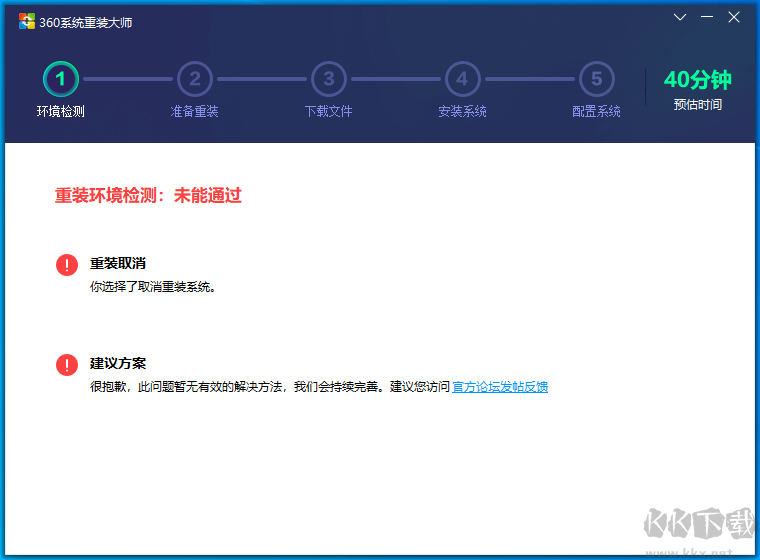The width and height of the screenshot is (760, 560).
Task: Open the 官方论坛发帖反馈 link
Action: (500, 387)
